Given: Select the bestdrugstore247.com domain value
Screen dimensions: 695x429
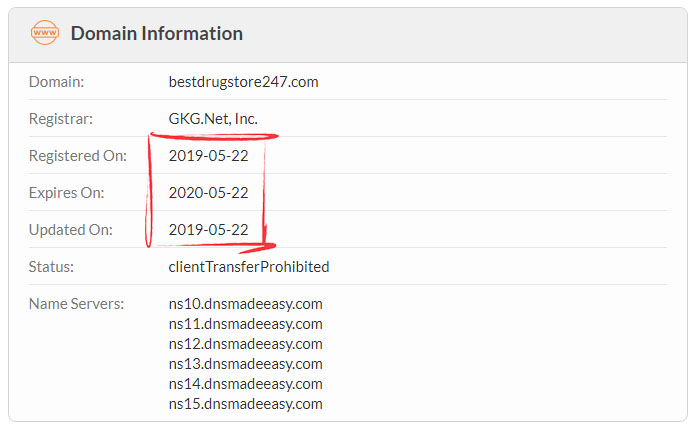Looking at the screenshot, I should tap(243, 82).
